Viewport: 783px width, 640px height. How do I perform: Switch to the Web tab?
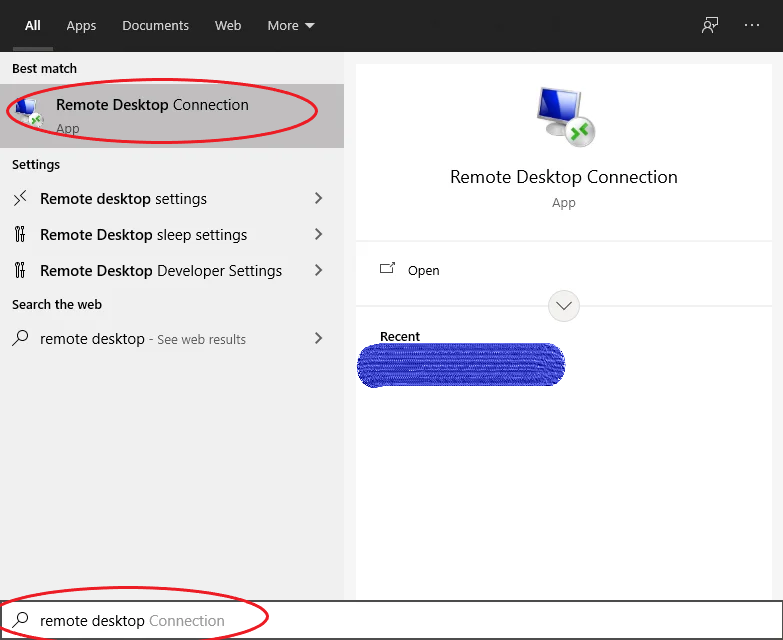point(228,25)
